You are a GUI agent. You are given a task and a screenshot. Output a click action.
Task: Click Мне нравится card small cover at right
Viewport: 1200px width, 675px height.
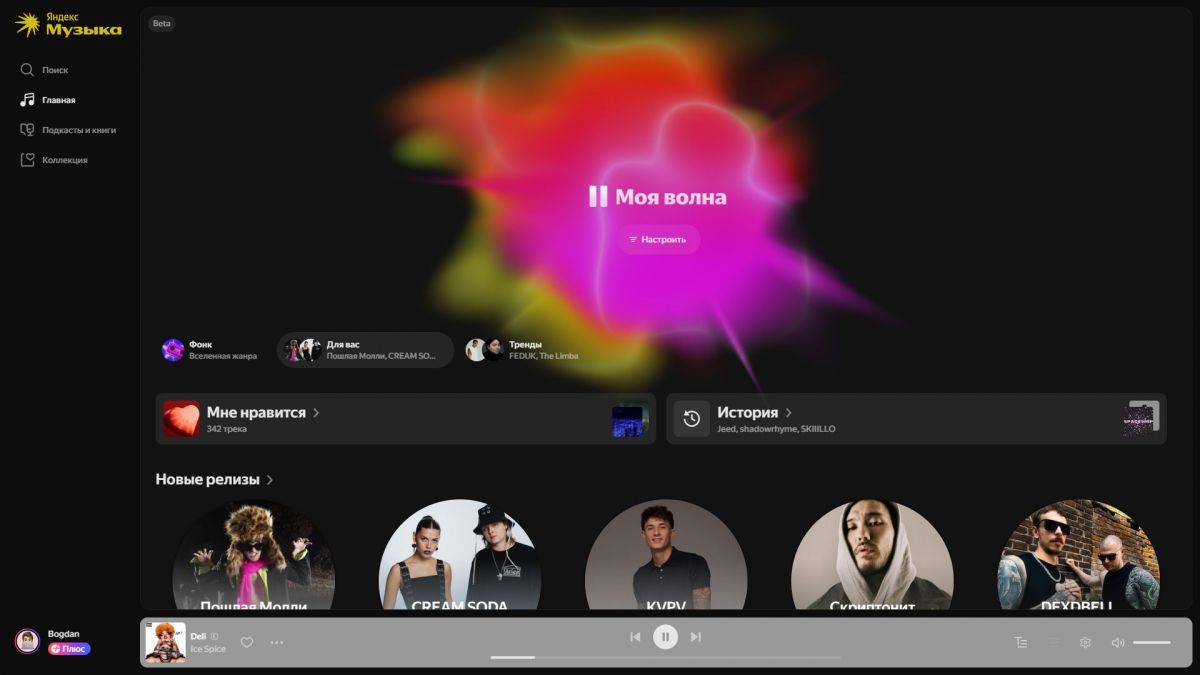click(x=630, y=420)
